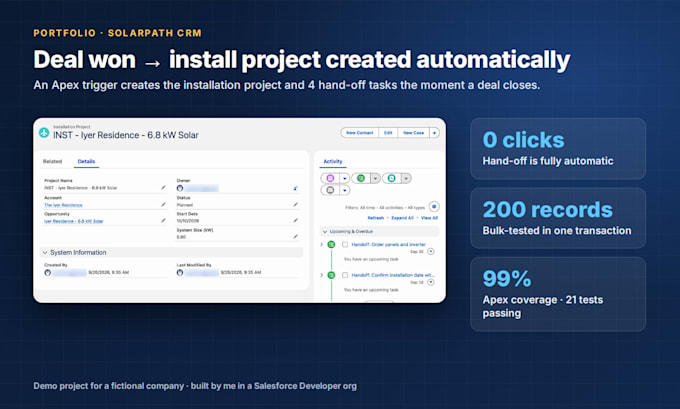
Task: Collapse the Upcoming & Overdue section
Action: [324, 232]
